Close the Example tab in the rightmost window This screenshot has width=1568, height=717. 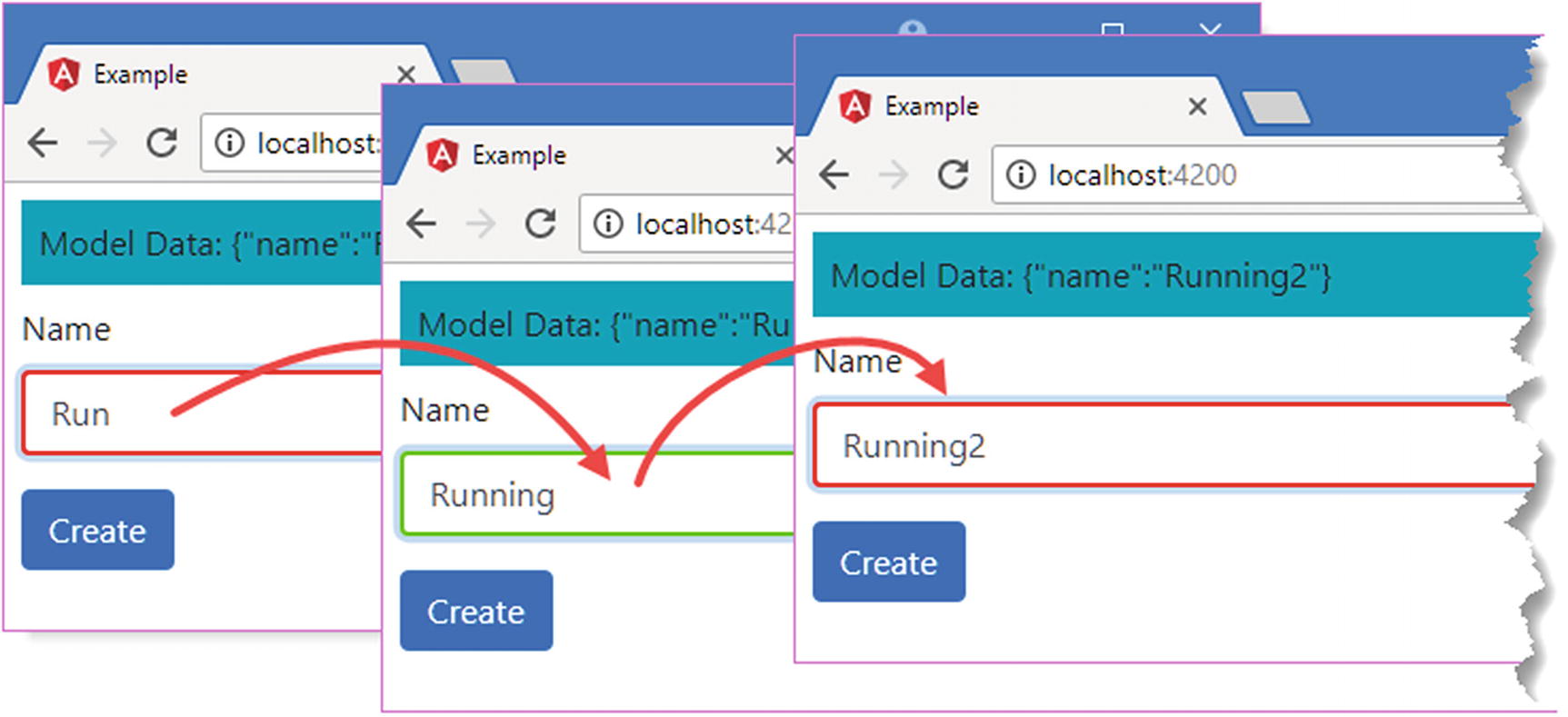pyautogui.click(x=1197, y=107)
